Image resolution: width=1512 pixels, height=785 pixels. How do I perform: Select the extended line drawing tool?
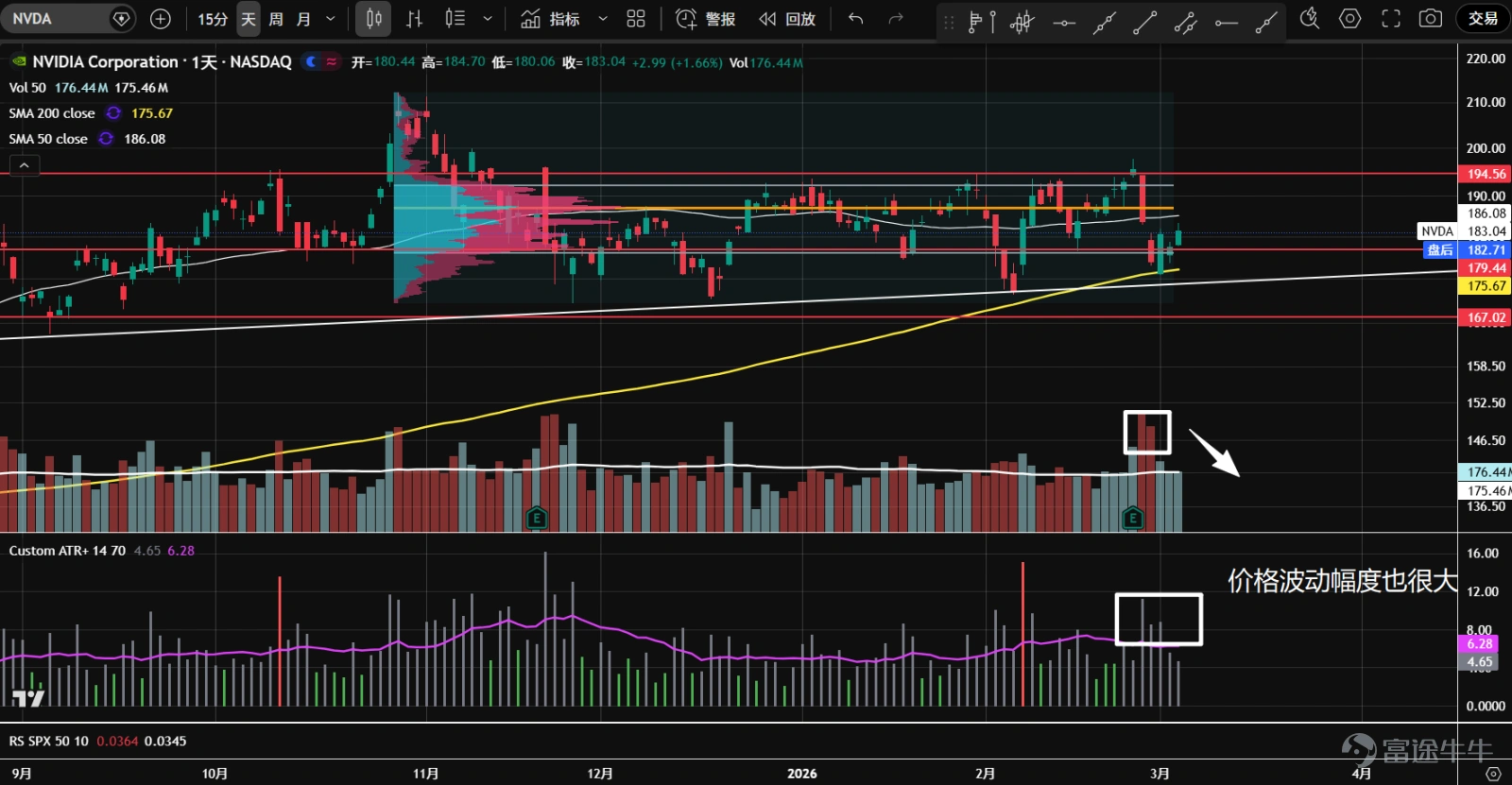(1105, 21)
